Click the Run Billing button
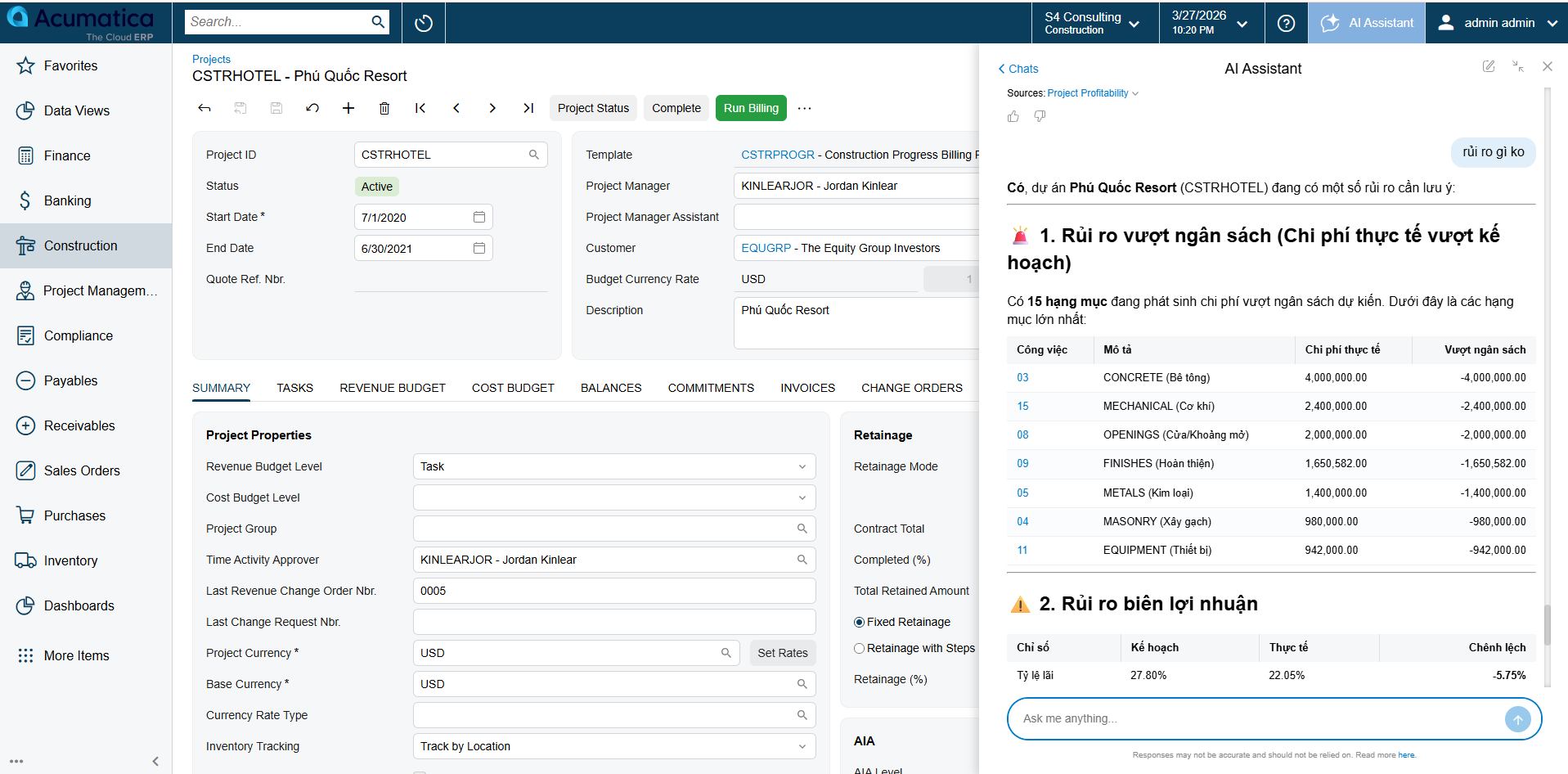 pos(751,108)
